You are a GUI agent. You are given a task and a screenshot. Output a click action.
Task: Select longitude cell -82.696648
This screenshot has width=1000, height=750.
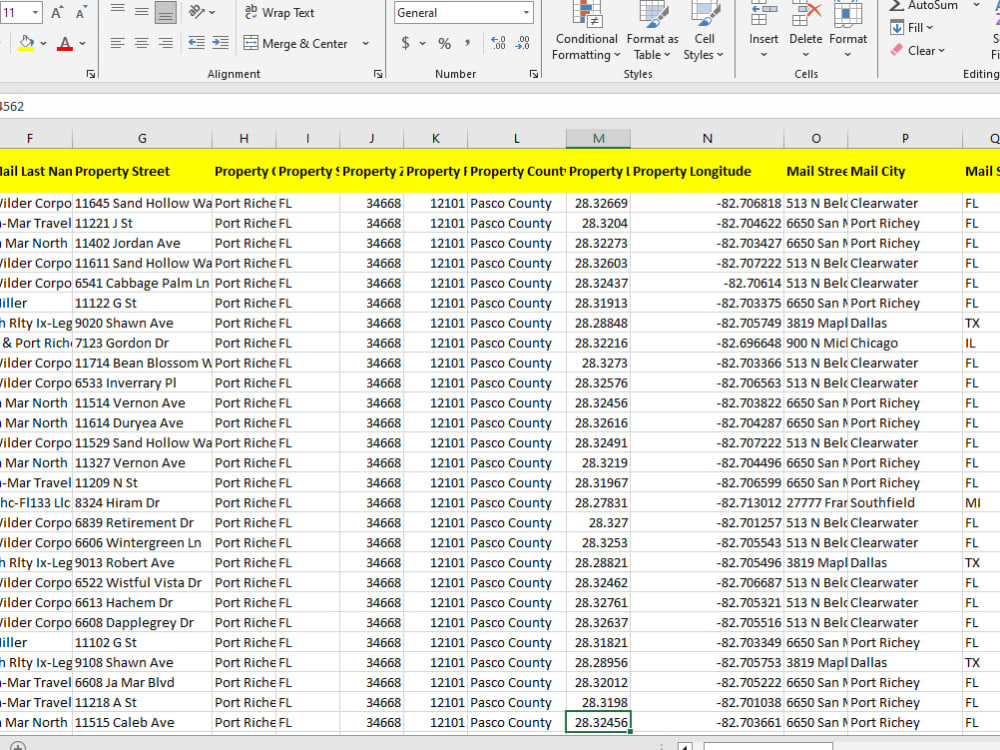tap(707, 343)
